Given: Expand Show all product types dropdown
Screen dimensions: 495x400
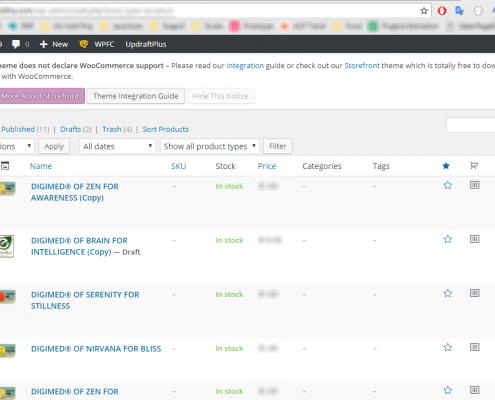Looking at the screenshot, I should pos(210,146).
